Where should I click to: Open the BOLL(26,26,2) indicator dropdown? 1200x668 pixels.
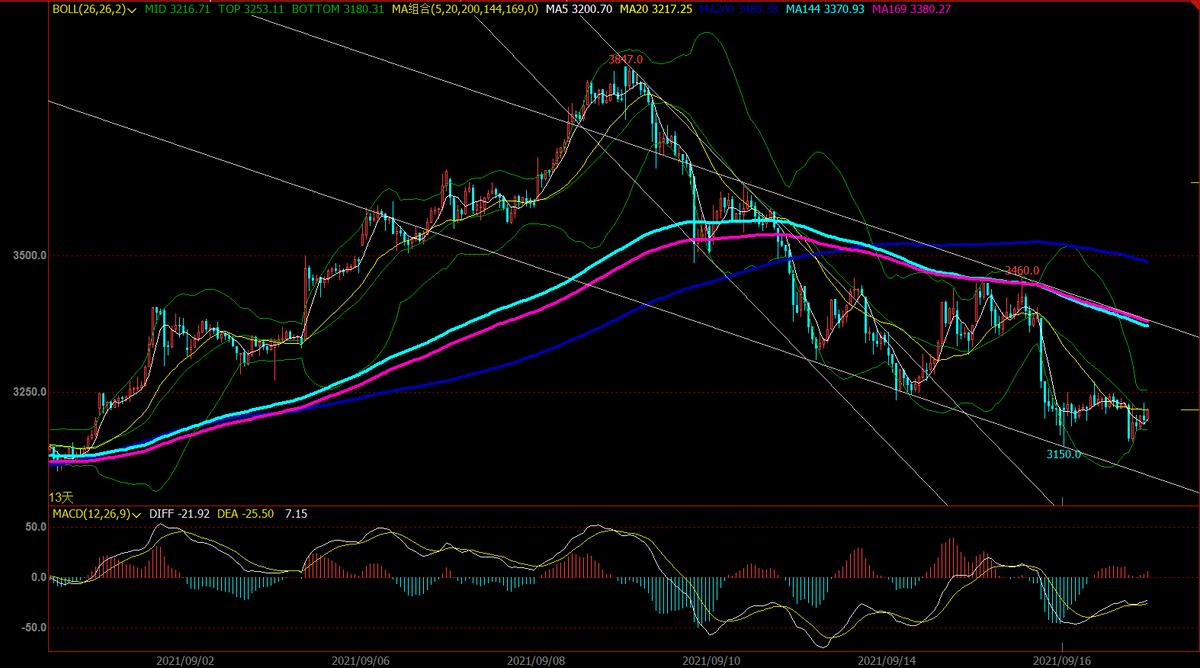coord(132,9)
